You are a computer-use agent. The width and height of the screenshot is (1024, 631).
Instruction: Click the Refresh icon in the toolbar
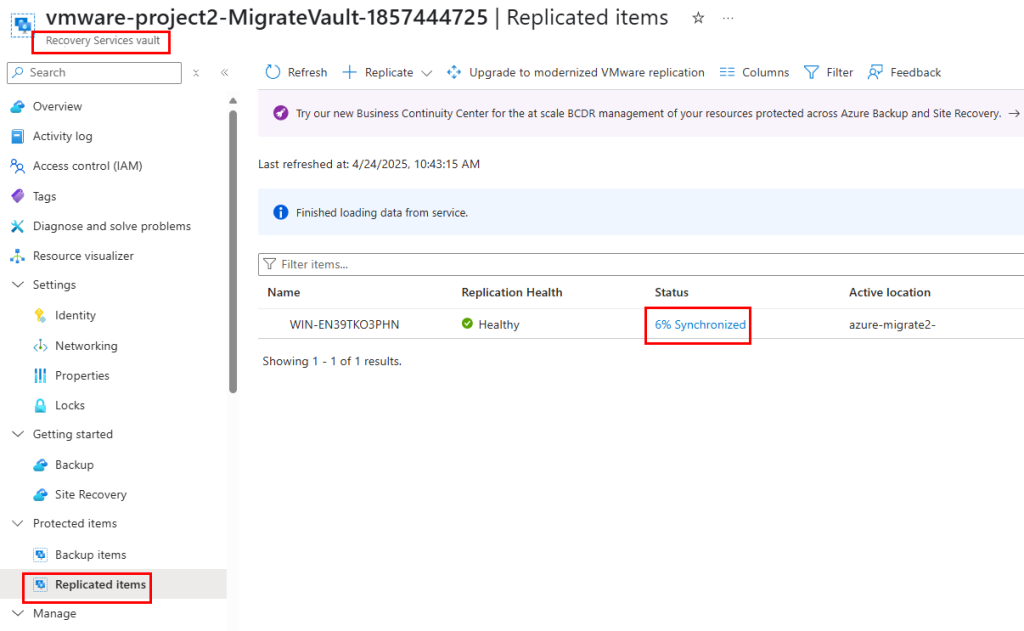point(272,73)
